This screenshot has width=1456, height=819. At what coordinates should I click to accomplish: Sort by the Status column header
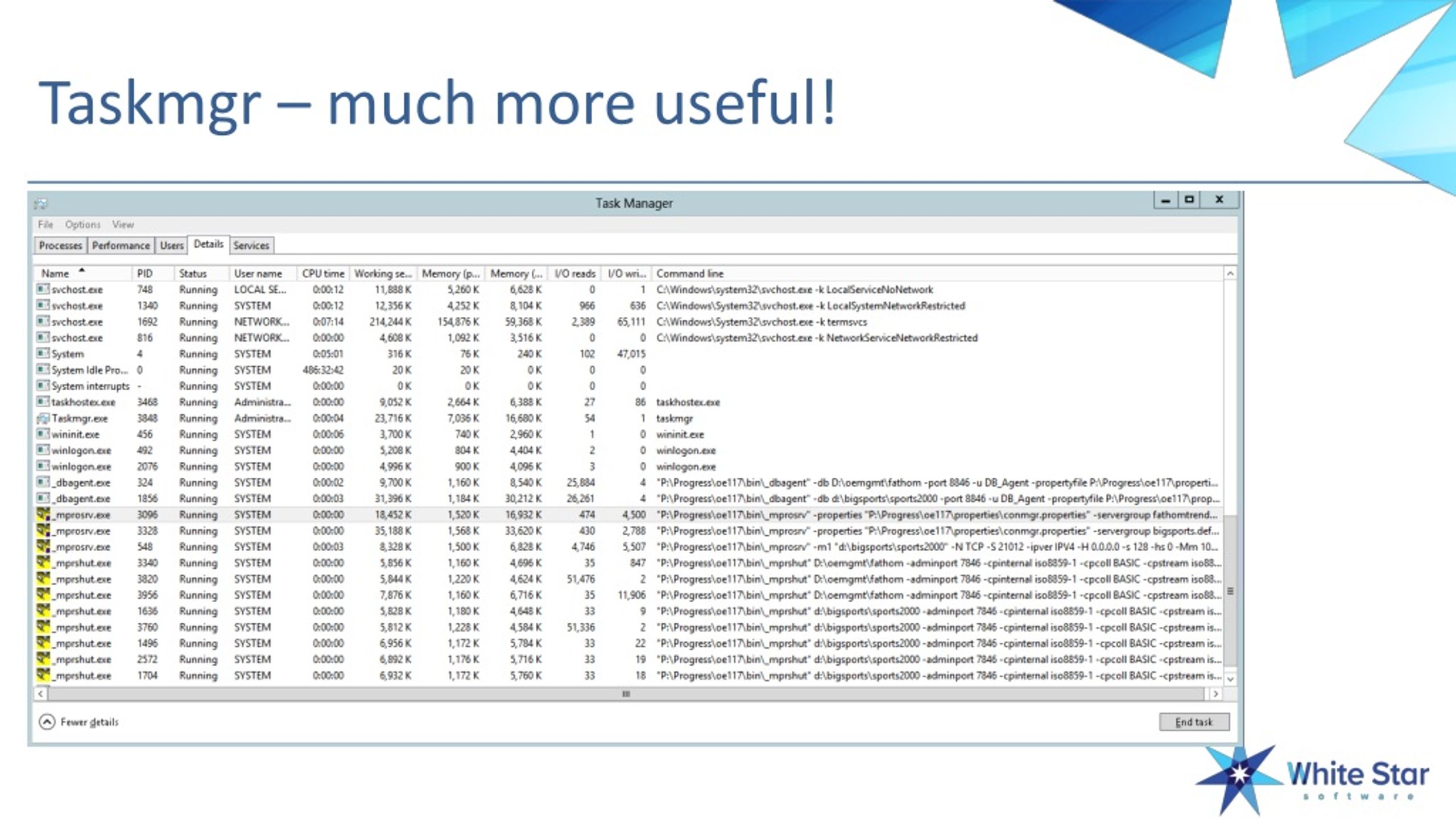201,274
